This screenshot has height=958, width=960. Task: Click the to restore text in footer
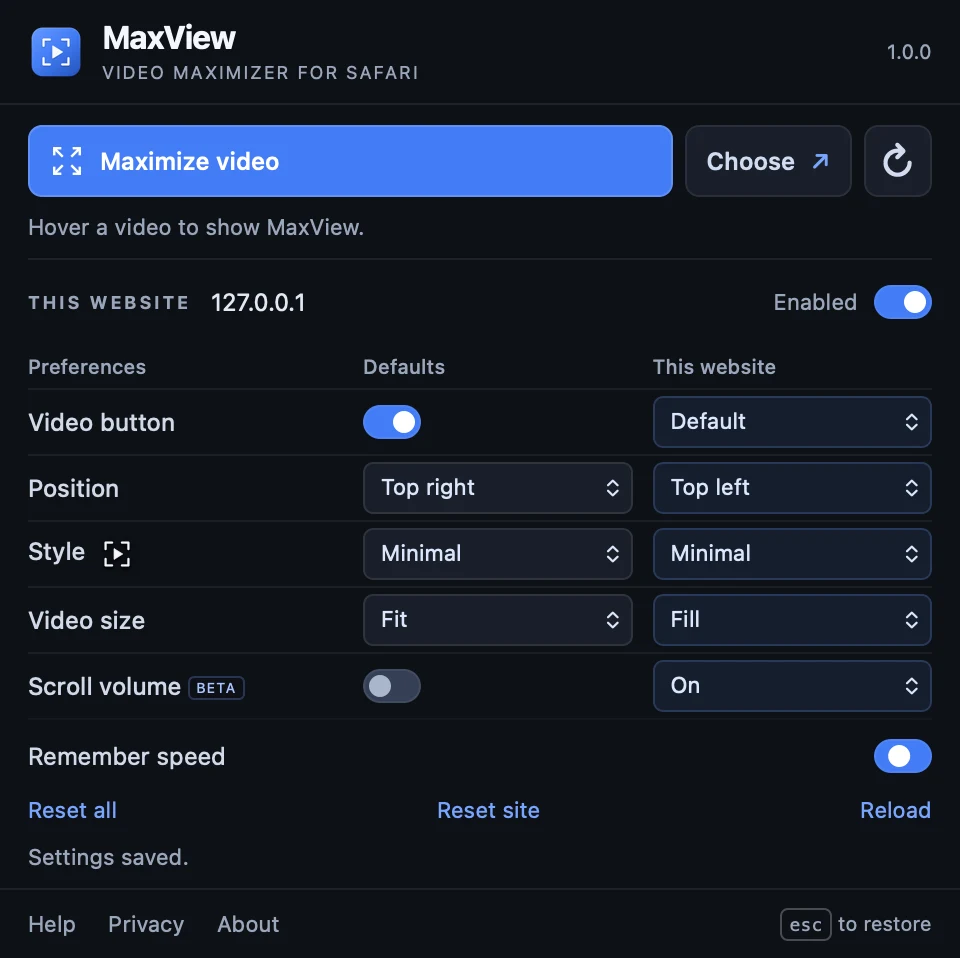(x=884, y=924)
